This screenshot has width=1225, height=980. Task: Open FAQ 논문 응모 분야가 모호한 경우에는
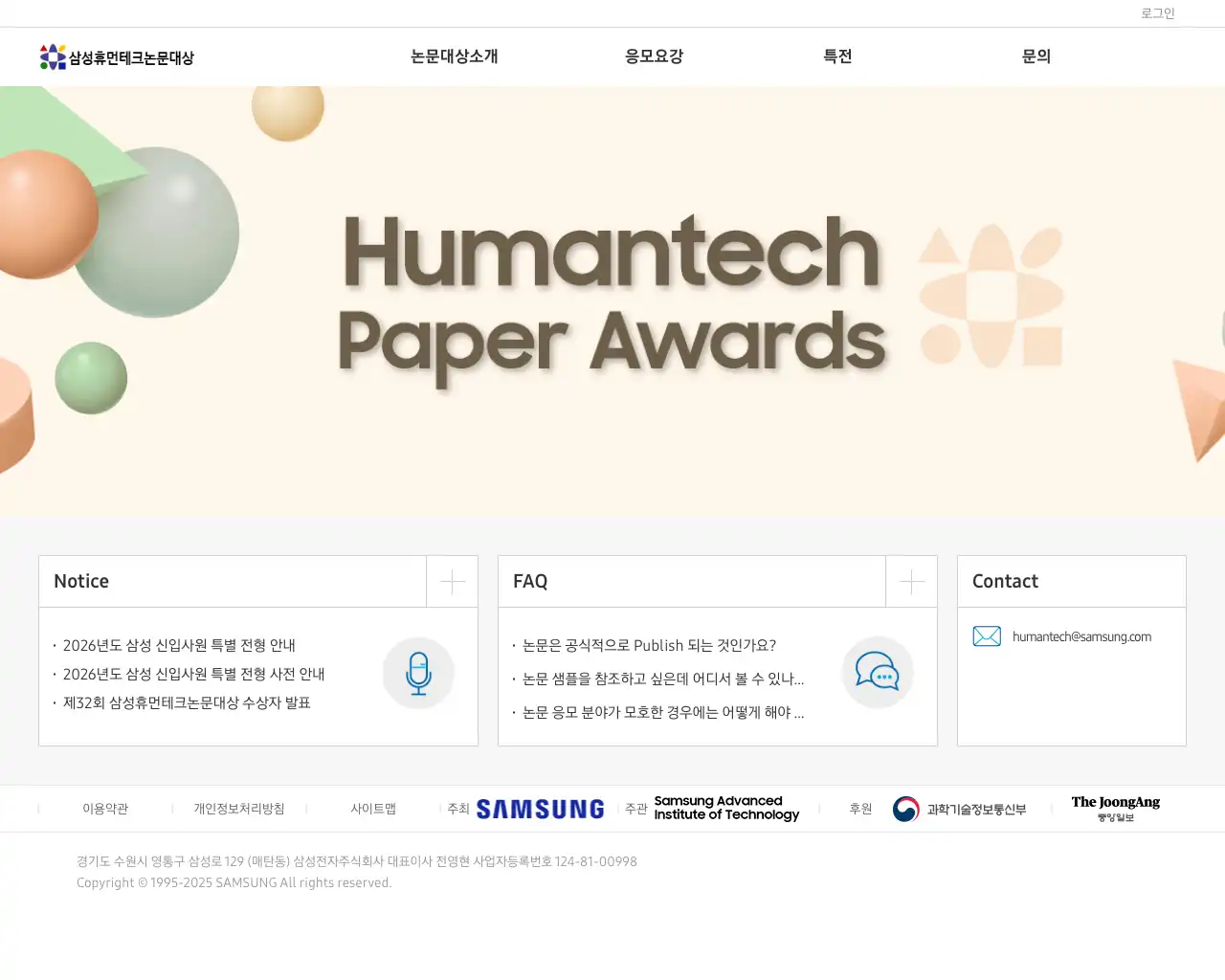click(x=663, y=712)
